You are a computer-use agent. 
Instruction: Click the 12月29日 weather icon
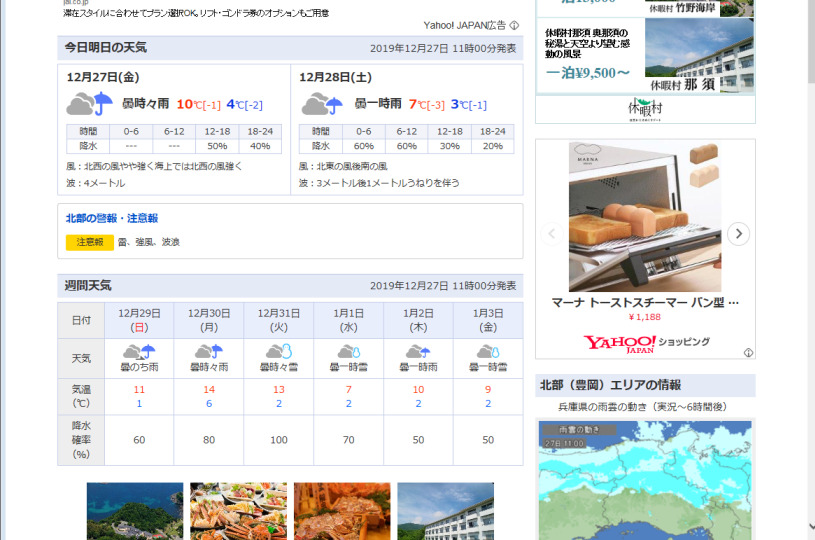(x=139, y=352)
